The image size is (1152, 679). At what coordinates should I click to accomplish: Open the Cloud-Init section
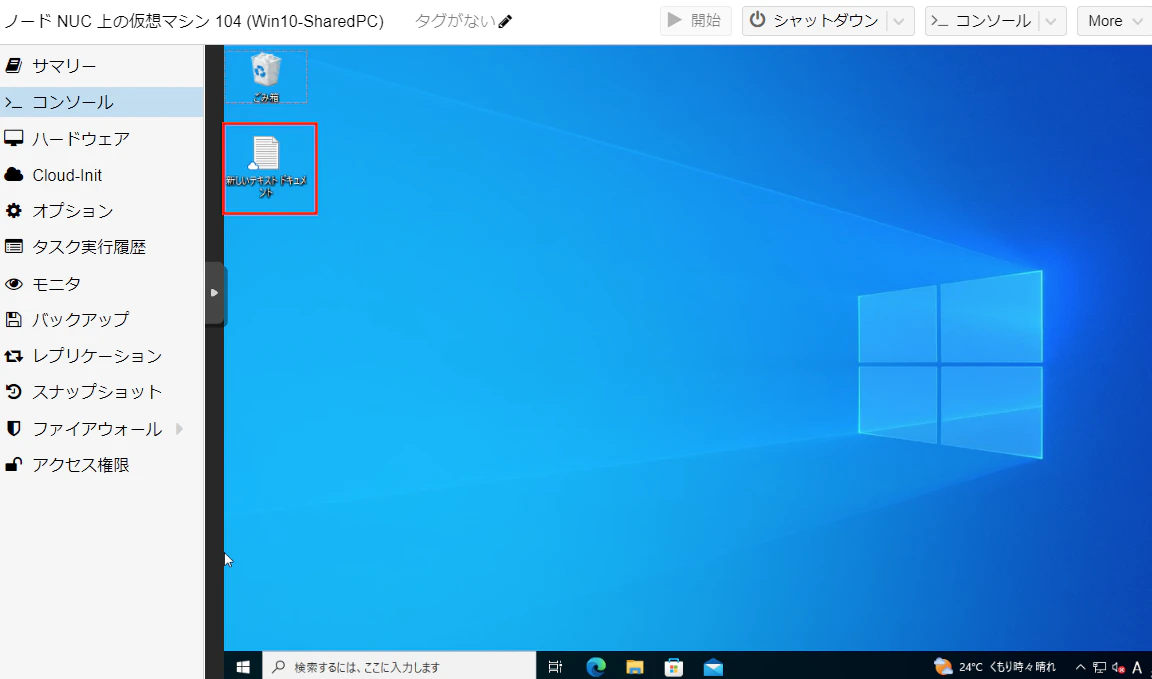(x=101, y=175)
